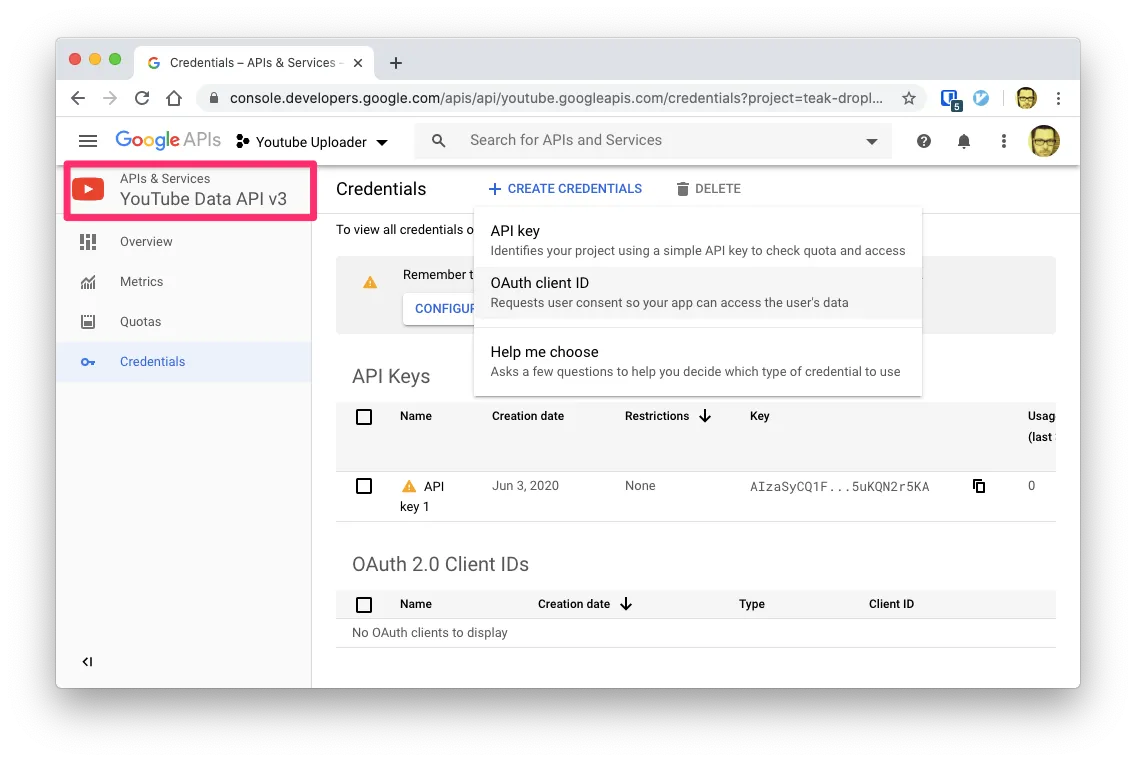Open the console three-dot settings menu

1003,141
